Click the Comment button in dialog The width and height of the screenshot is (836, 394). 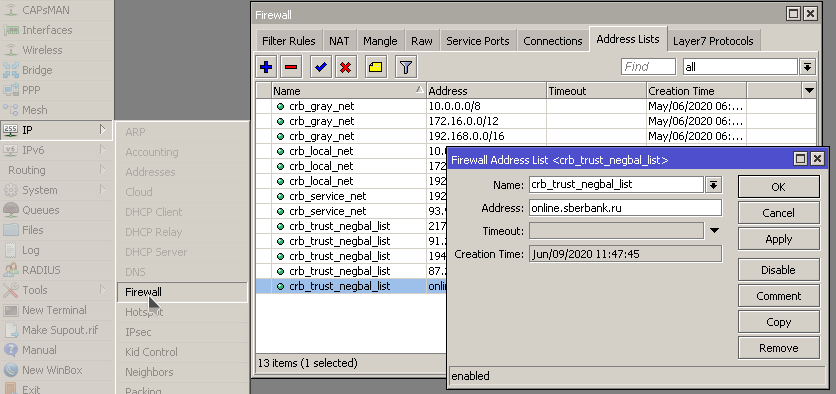[x=778, y=296]
